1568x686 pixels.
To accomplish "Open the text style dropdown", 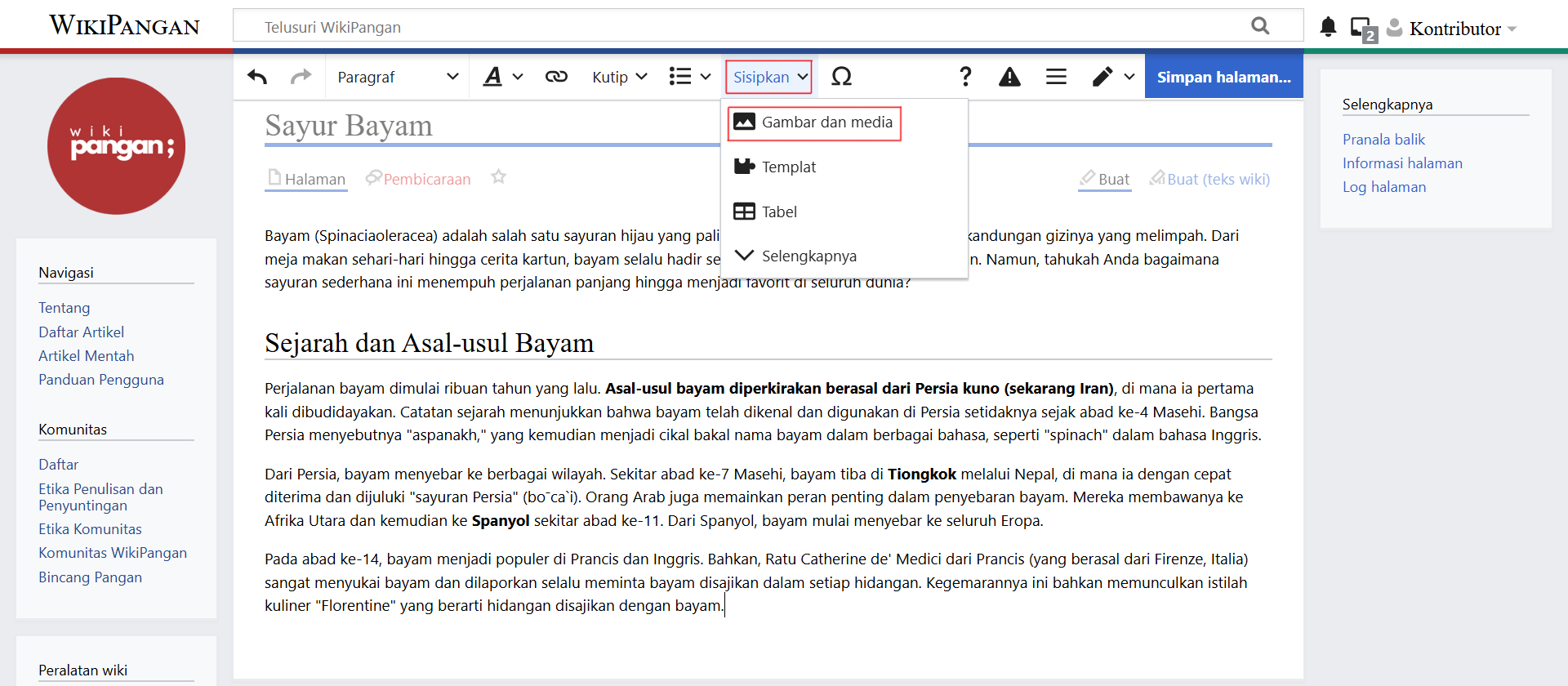I will point(502,77).
